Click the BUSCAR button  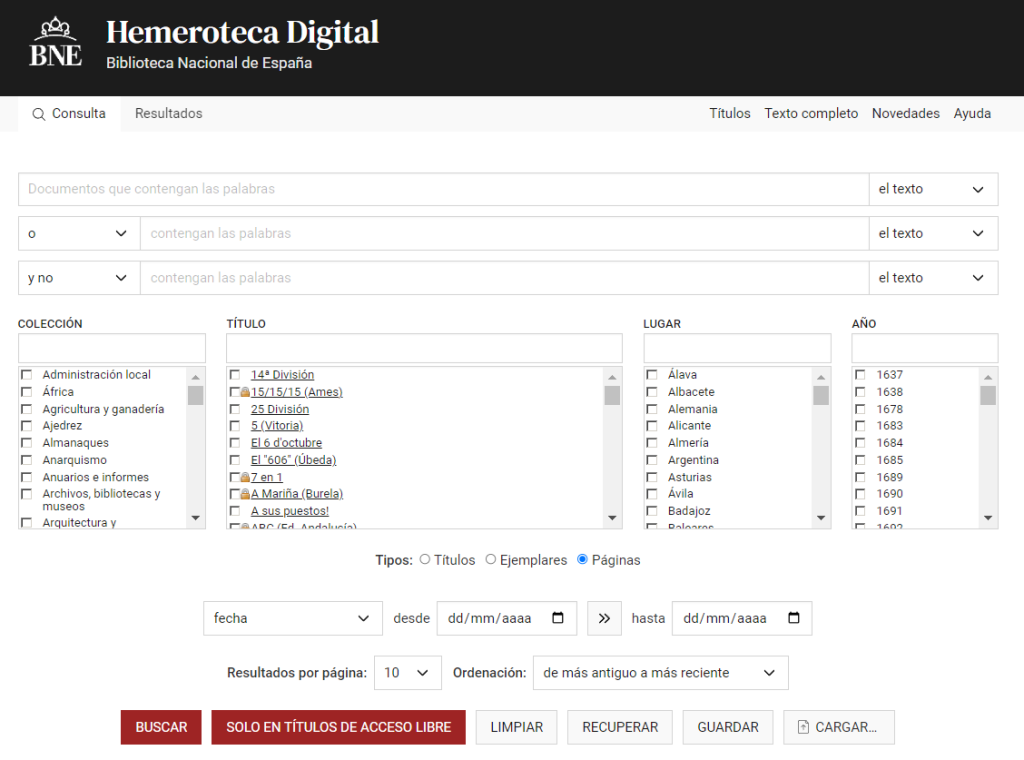(x=161, y=727)
